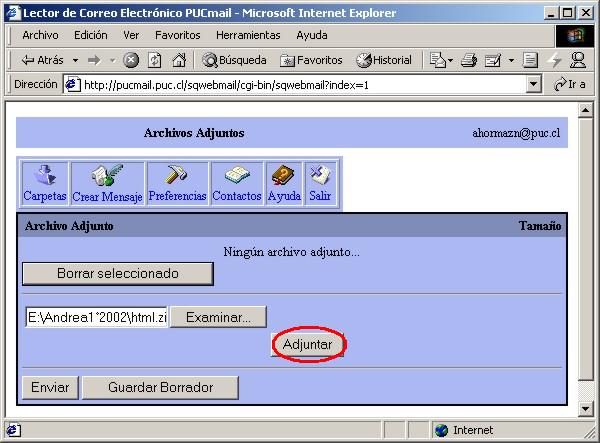
Task: Click the attachment file path field
Action: pos(96,317)
